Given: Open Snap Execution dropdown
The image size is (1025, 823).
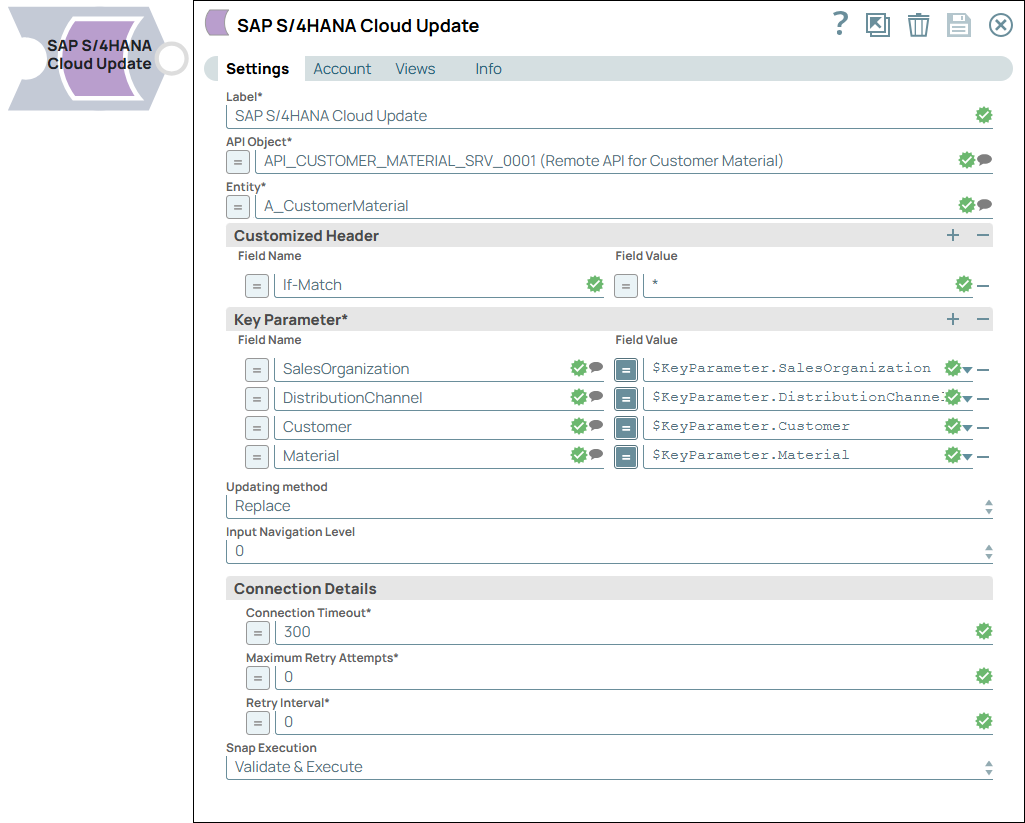Looking at the screenshot, I should [609, 767].
